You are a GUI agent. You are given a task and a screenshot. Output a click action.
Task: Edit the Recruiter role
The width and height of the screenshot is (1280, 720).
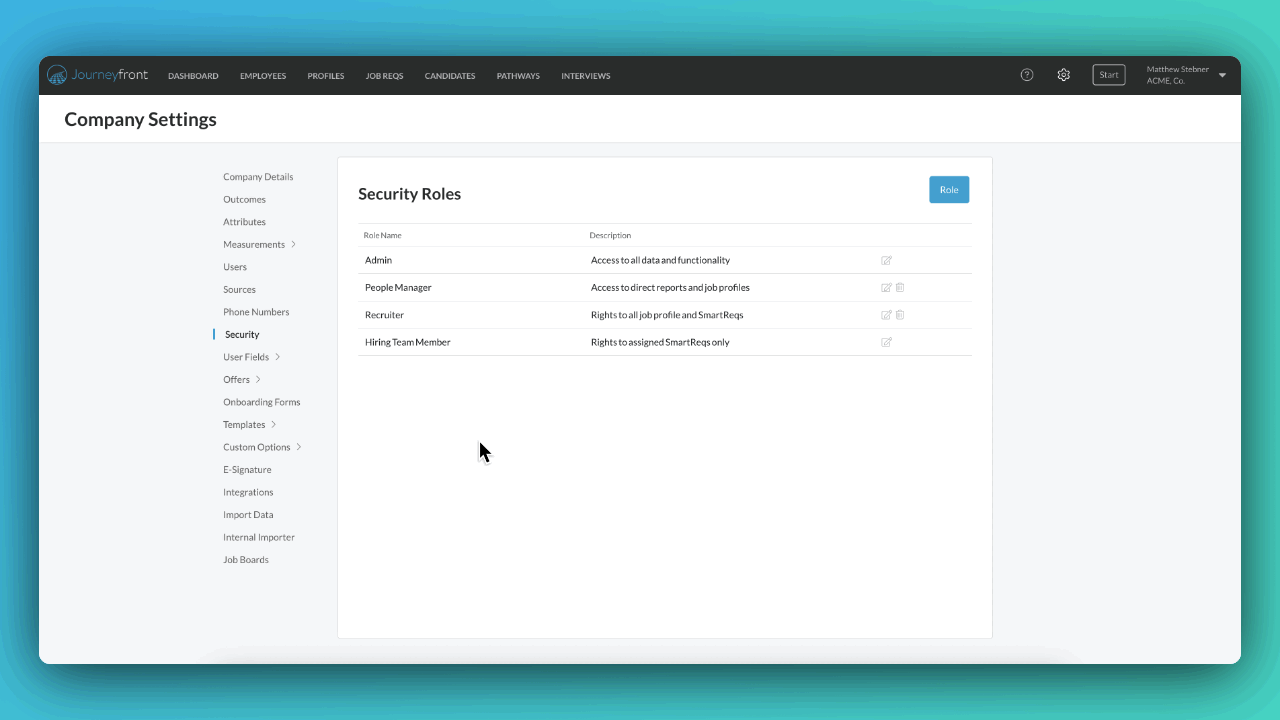pos(886,314)
